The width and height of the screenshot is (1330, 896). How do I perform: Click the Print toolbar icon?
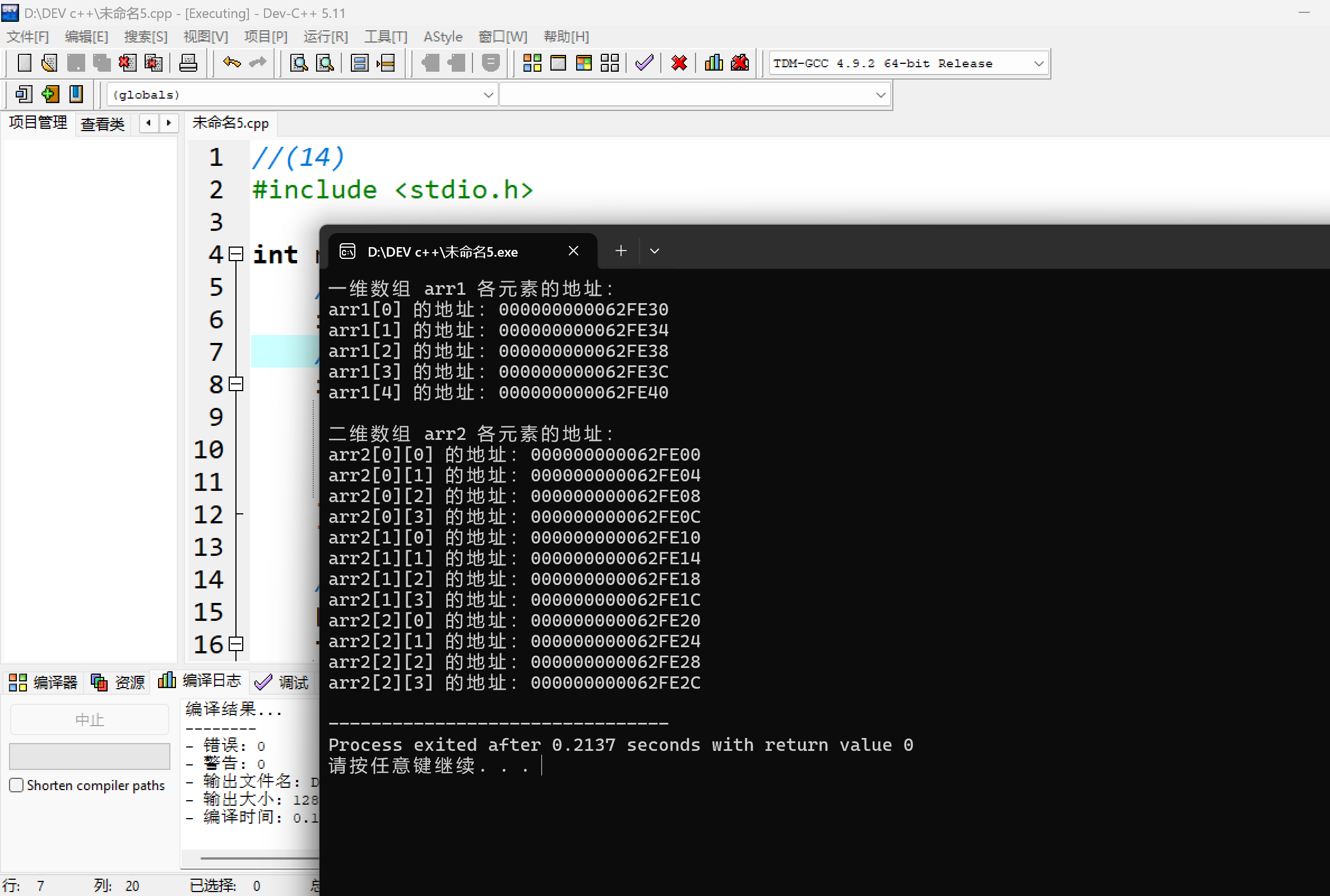coord(187,63)
